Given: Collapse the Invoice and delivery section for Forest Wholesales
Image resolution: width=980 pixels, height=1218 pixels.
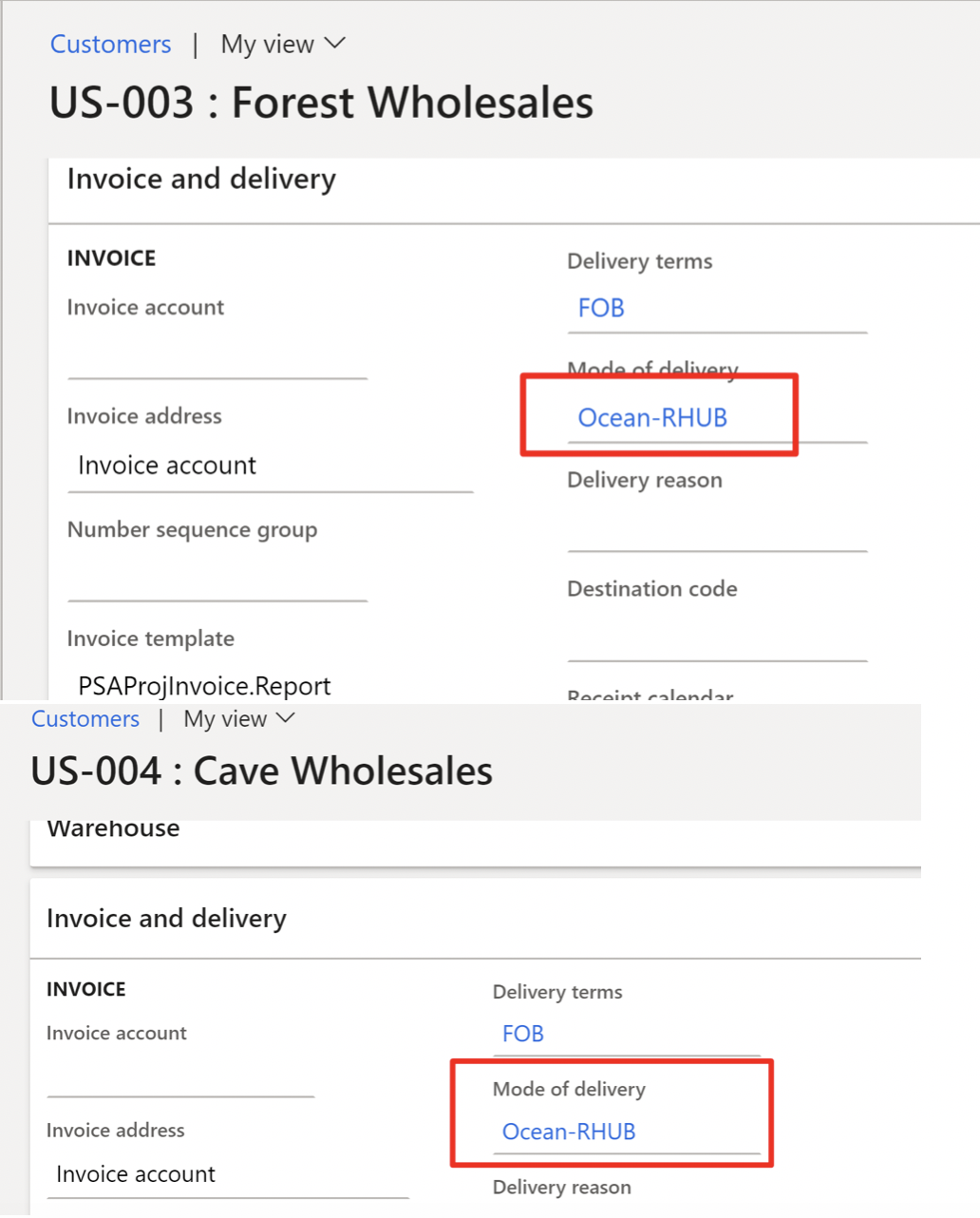Looking at the screenshot, I should point(200,179).
